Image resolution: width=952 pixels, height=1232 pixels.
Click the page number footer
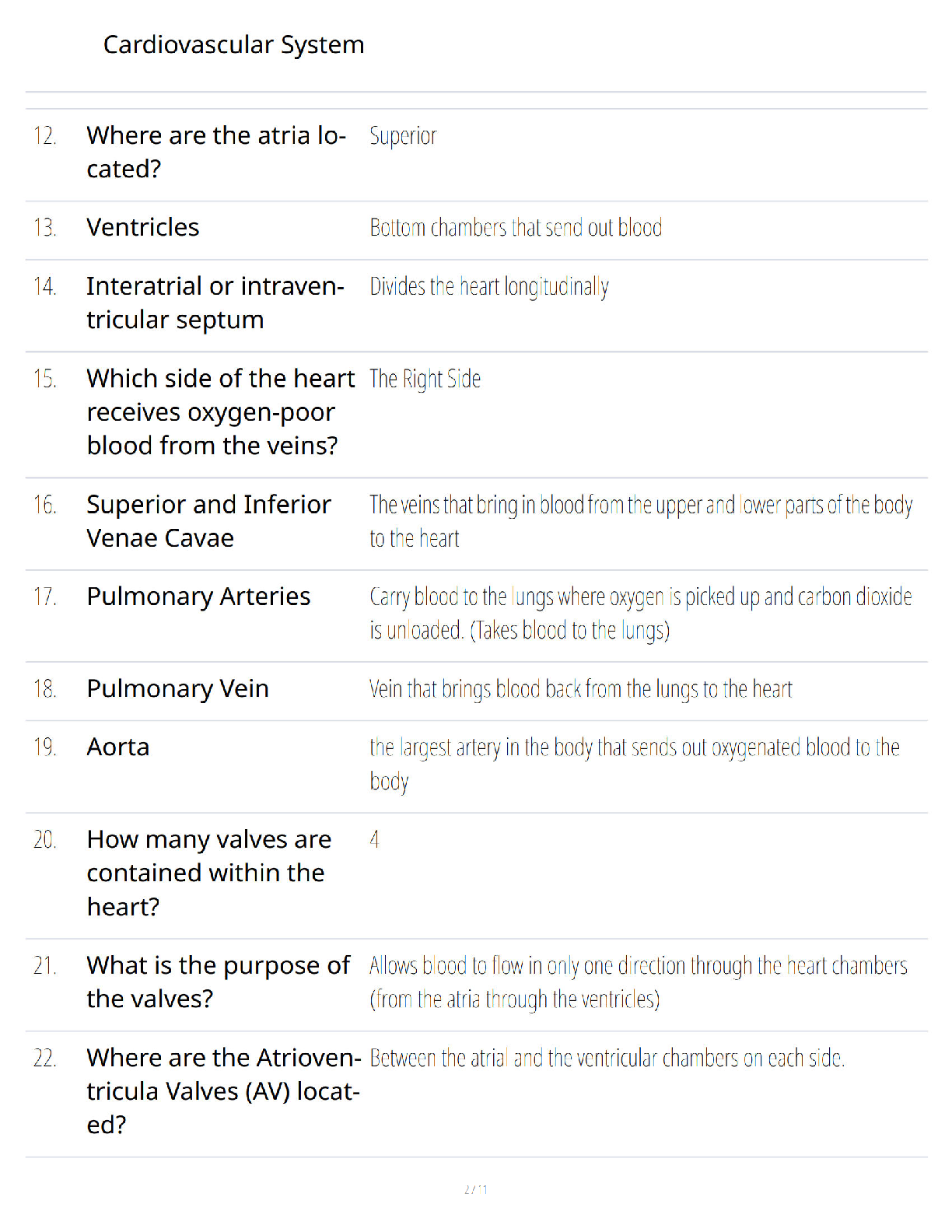pyautogui.click(x=476, y=1189)
